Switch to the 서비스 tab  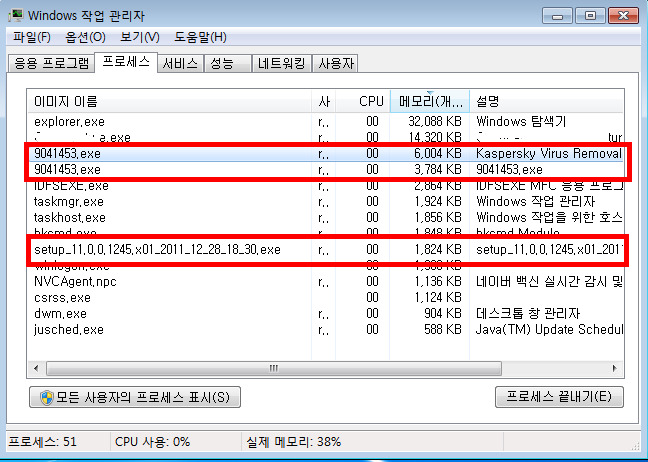180,64
